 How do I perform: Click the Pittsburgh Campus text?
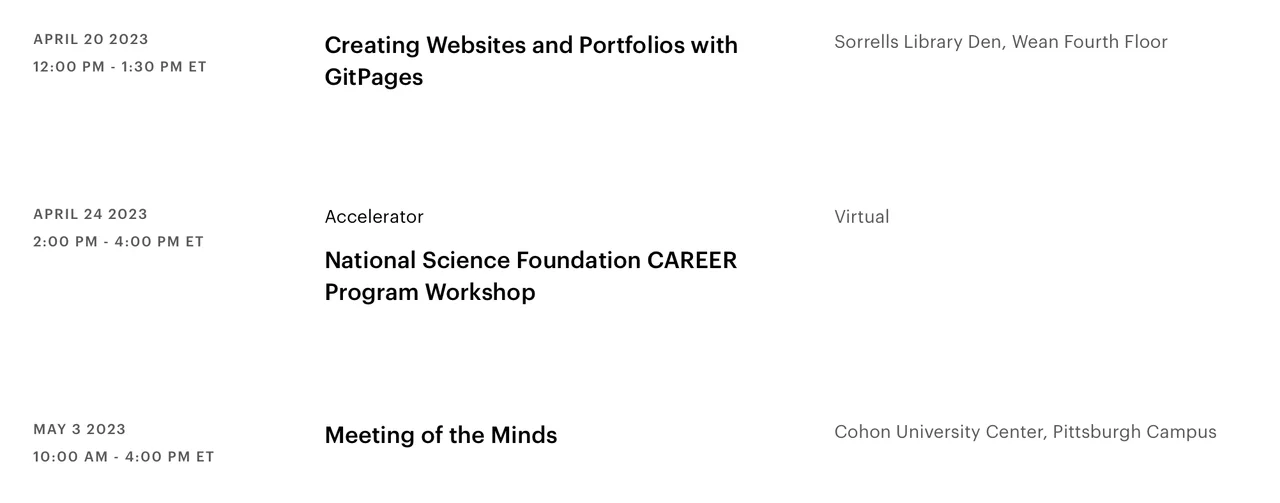tap(1135, 432)
